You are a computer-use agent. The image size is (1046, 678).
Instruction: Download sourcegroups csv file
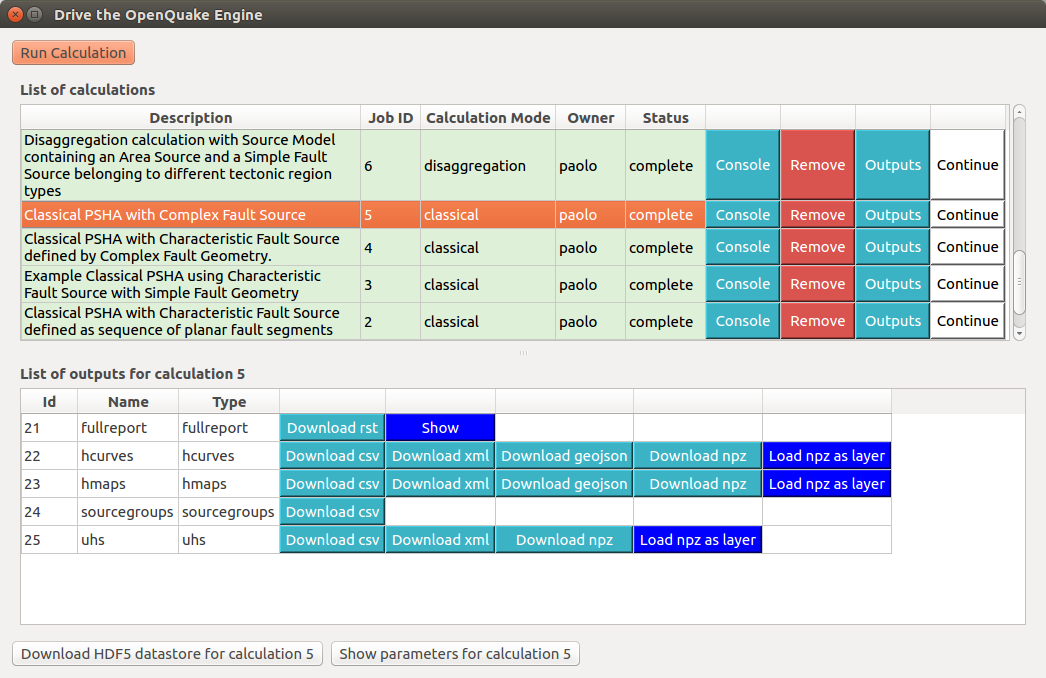[x=331, y=511]
